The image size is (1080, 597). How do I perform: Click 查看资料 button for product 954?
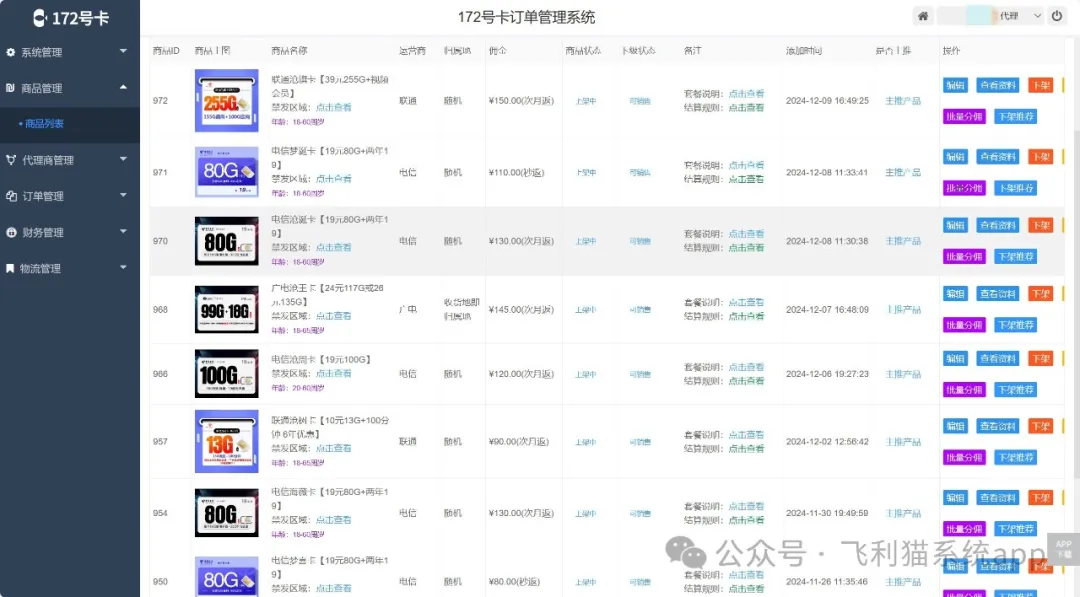click(997, 498)
